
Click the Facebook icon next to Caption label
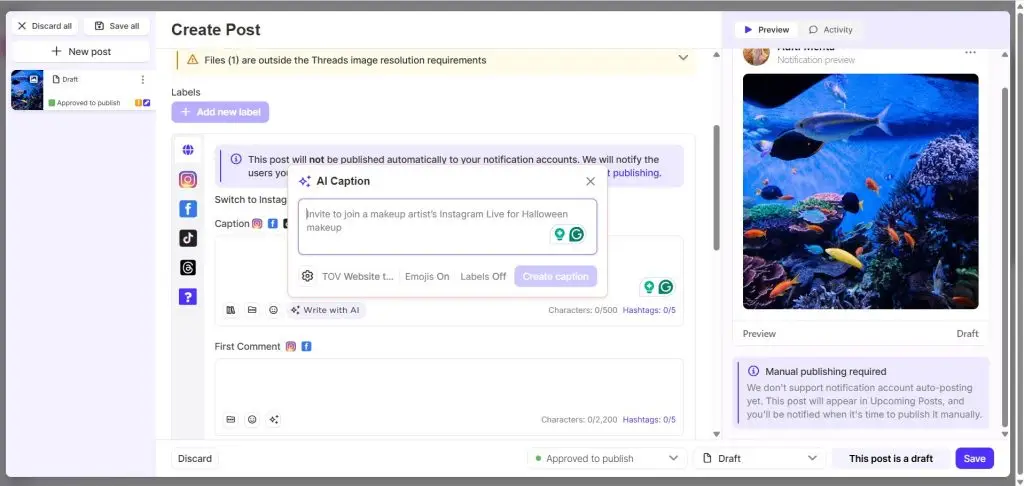pos(273,223)
